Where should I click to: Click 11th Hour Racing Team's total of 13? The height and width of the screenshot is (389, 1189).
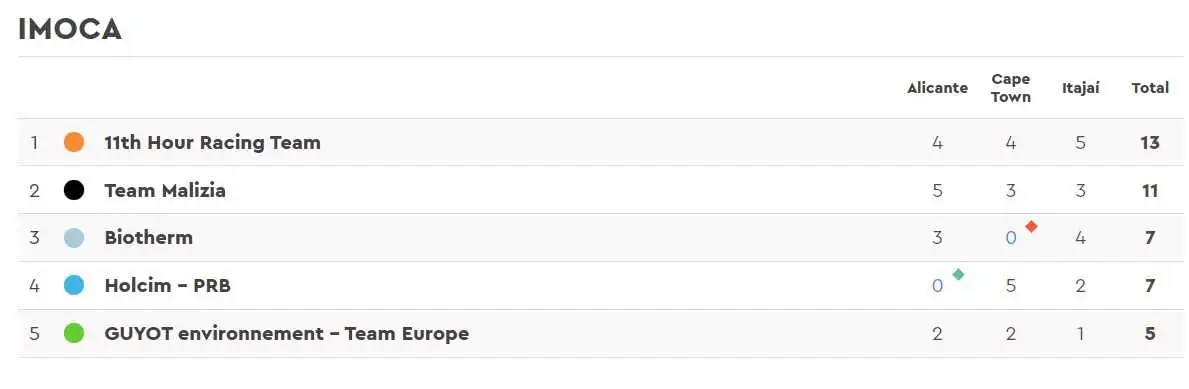[1150, 143]
